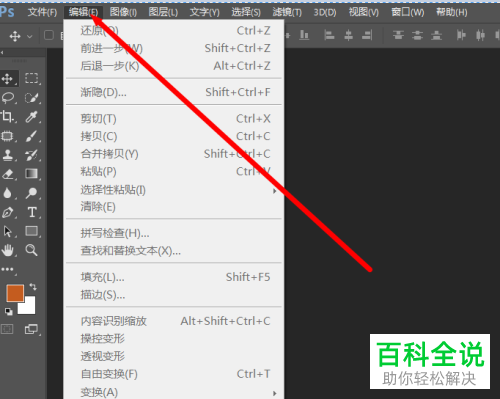Image resolution: width=500 pixels, height=399 pixels.
Task: Select the Blur tool
Action: click(7, 193)
